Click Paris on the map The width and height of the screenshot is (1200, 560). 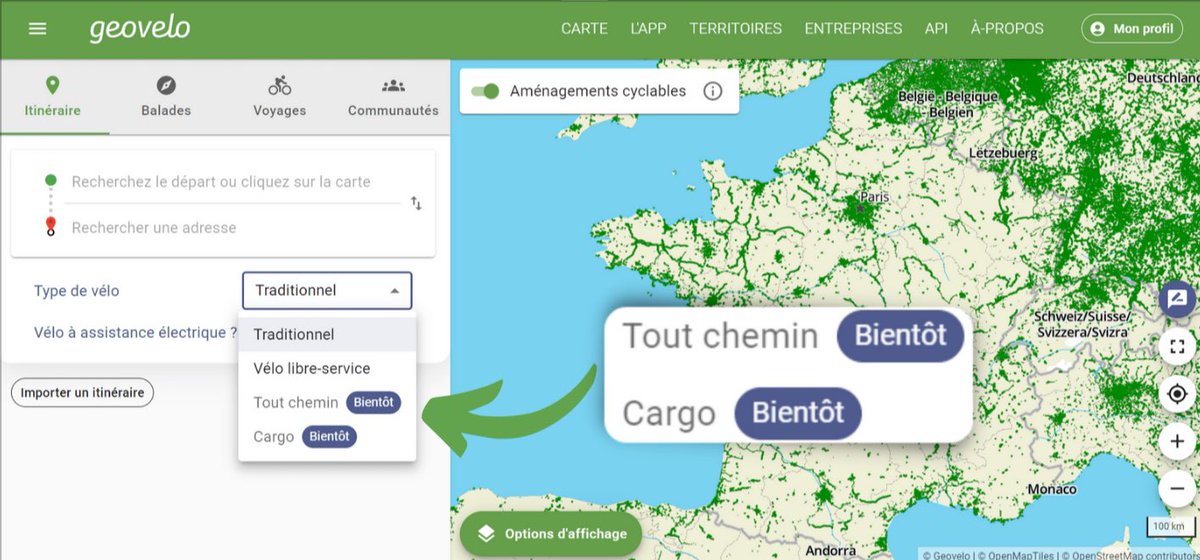pyautogui.click(x=874, y=197)
